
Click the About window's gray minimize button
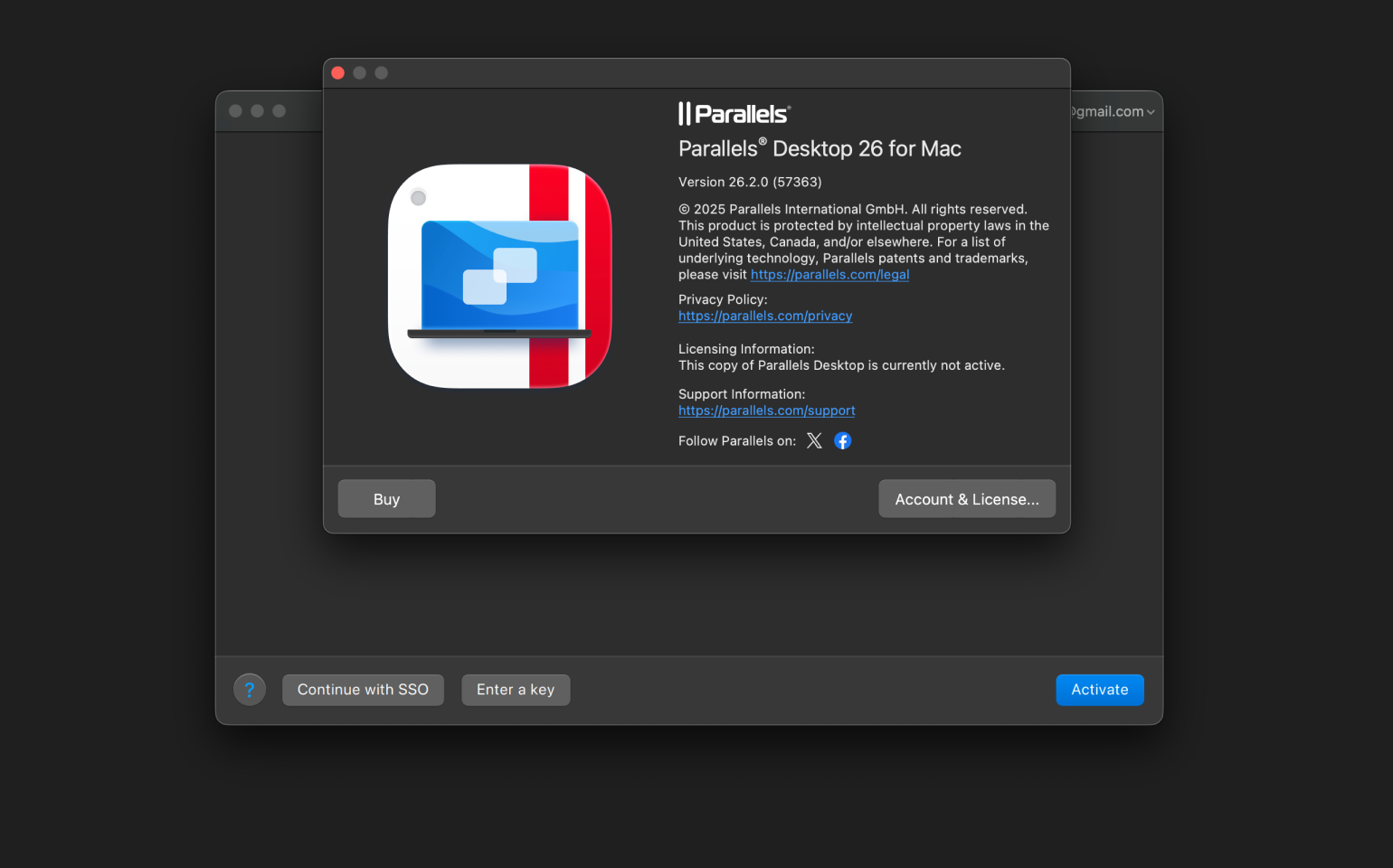click(x=360, y=73)
